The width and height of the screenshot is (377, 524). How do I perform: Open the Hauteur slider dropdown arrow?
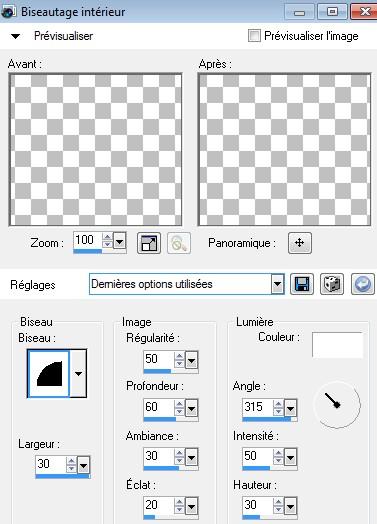pyautogui.click(x=290, y=506)
